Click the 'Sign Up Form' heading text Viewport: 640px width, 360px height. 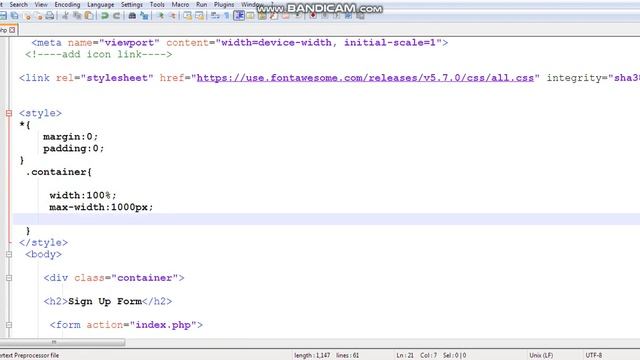point(105,302)
